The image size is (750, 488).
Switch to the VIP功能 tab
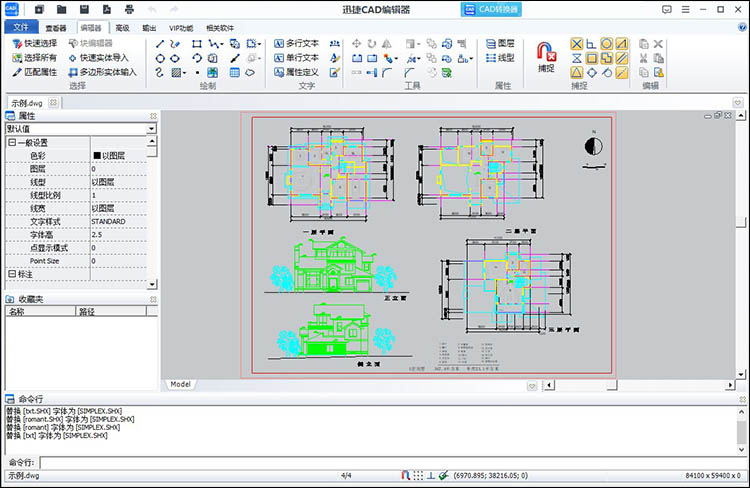[181, 28]
